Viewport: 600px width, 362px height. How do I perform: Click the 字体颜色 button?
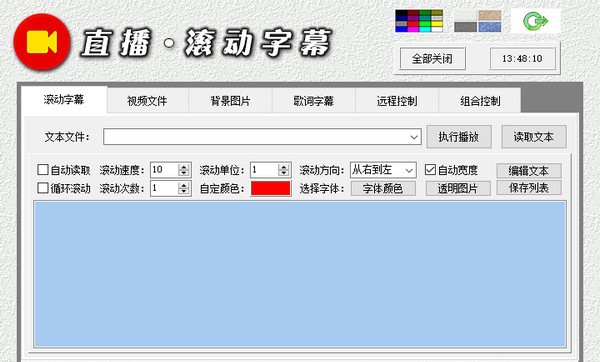click(x=383, y=188)
